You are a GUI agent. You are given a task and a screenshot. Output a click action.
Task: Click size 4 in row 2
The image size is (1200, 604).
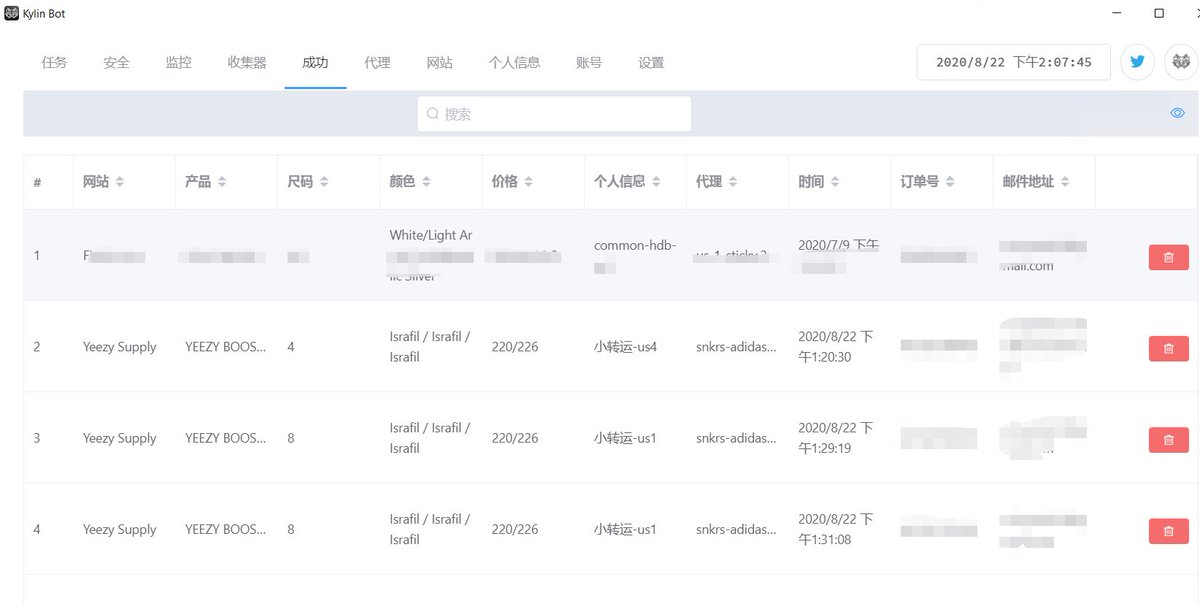(291, 347)
